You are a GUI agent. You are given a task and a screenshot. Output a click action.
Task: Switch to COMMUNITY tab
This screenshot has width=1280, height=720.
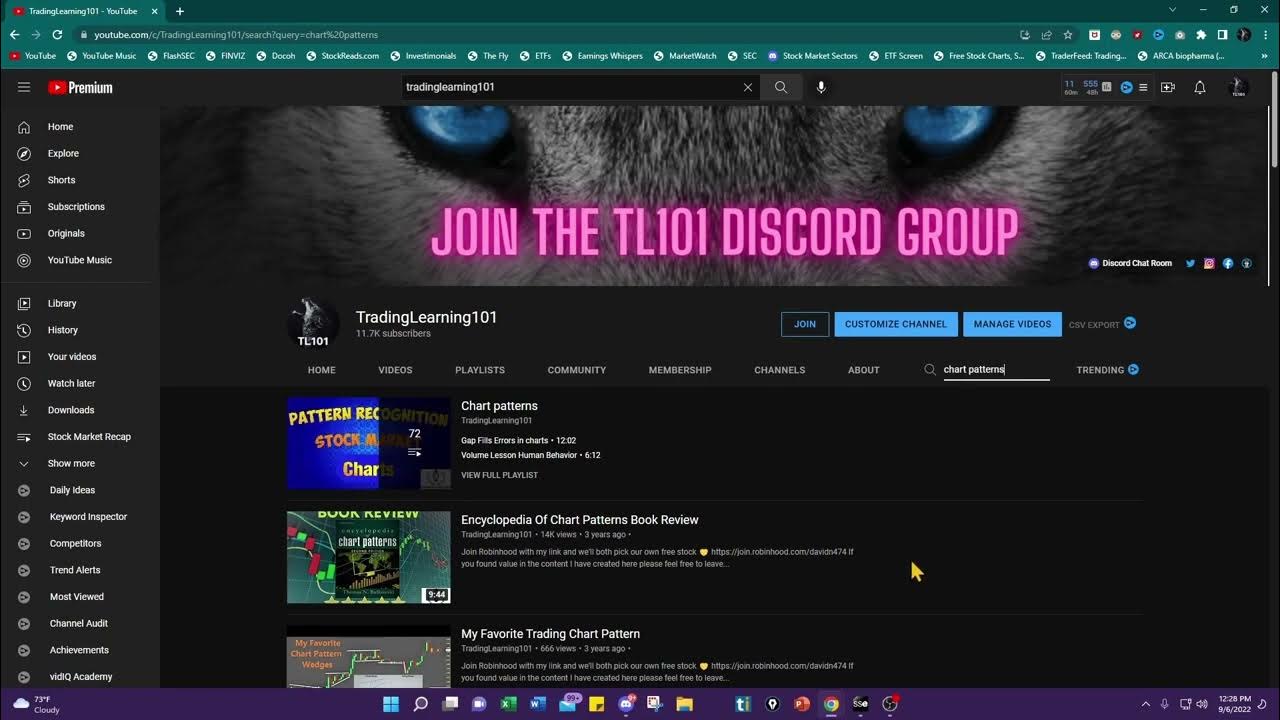(x=577, y=370)
